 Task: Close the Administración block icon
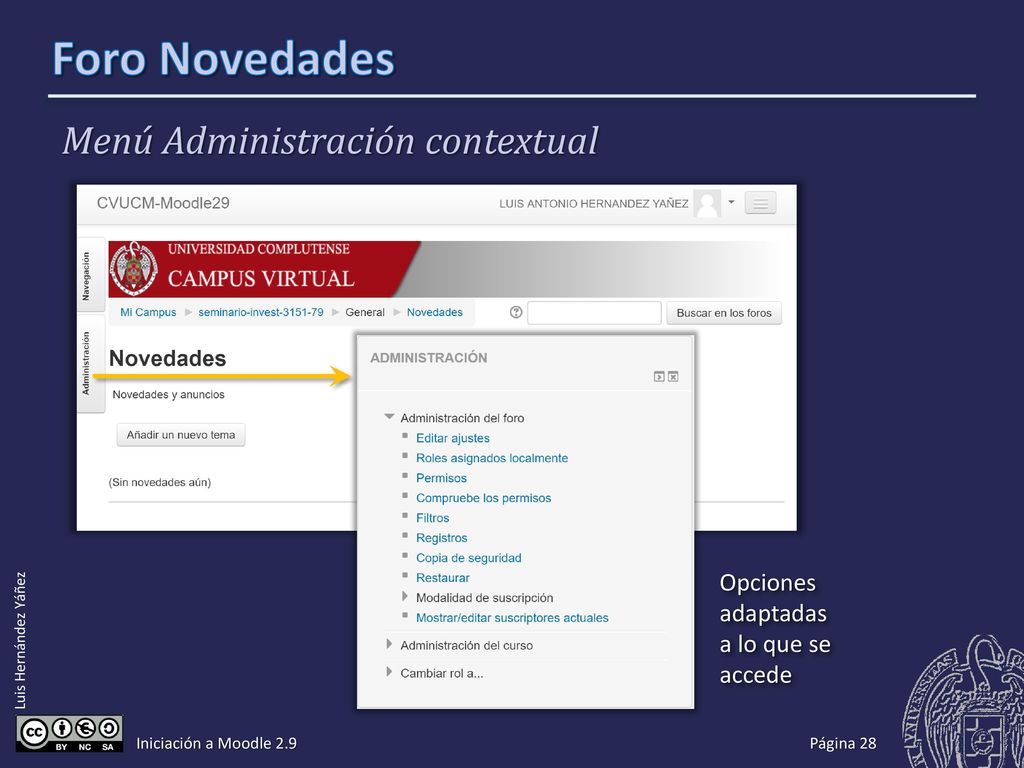673,377
